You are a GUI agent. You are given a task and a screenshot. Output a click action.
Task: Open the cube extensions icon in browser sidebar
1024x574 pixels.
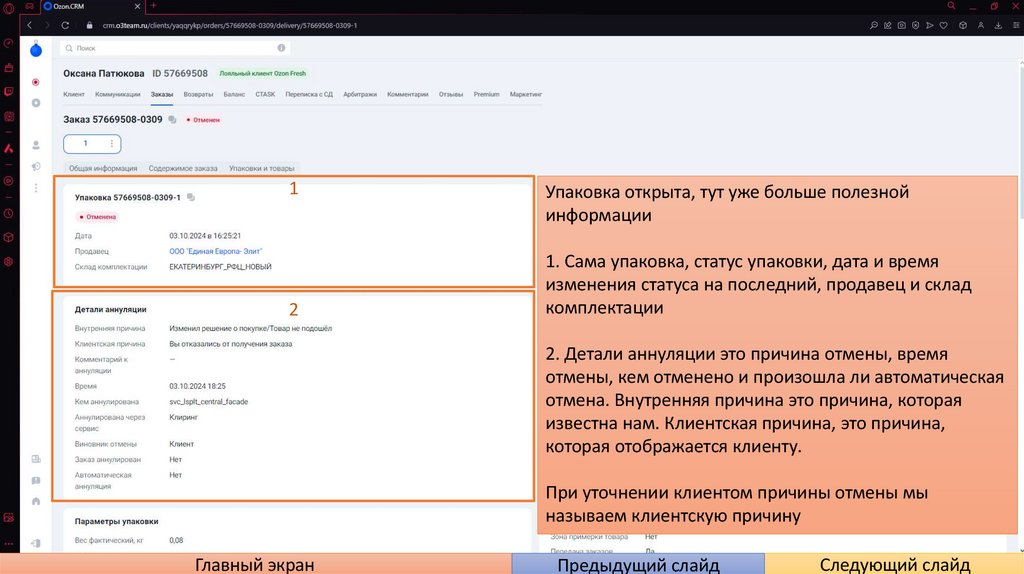(8, 237)
